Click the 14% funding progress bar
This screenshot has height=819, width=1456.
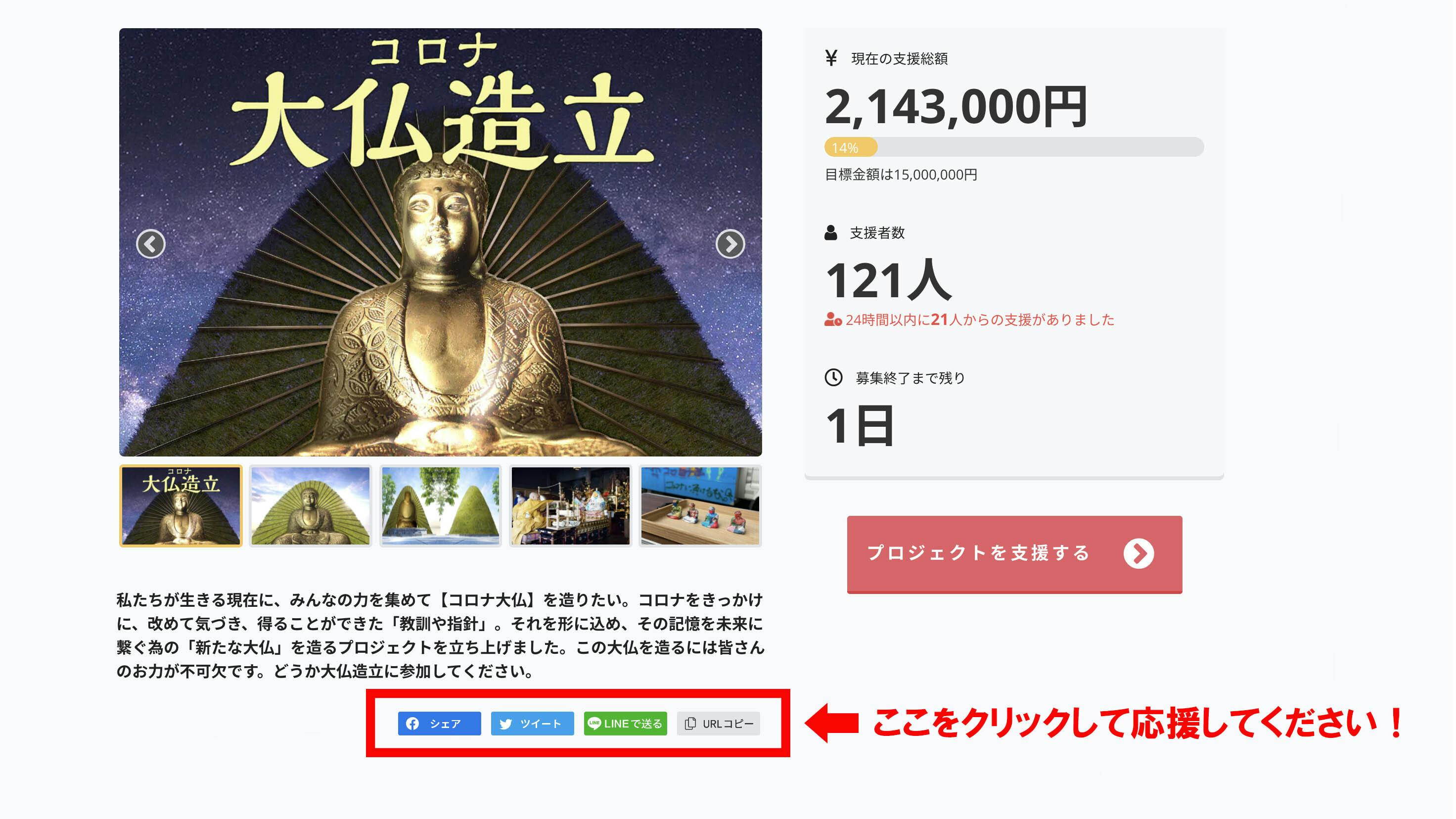tap(1014, 147)
